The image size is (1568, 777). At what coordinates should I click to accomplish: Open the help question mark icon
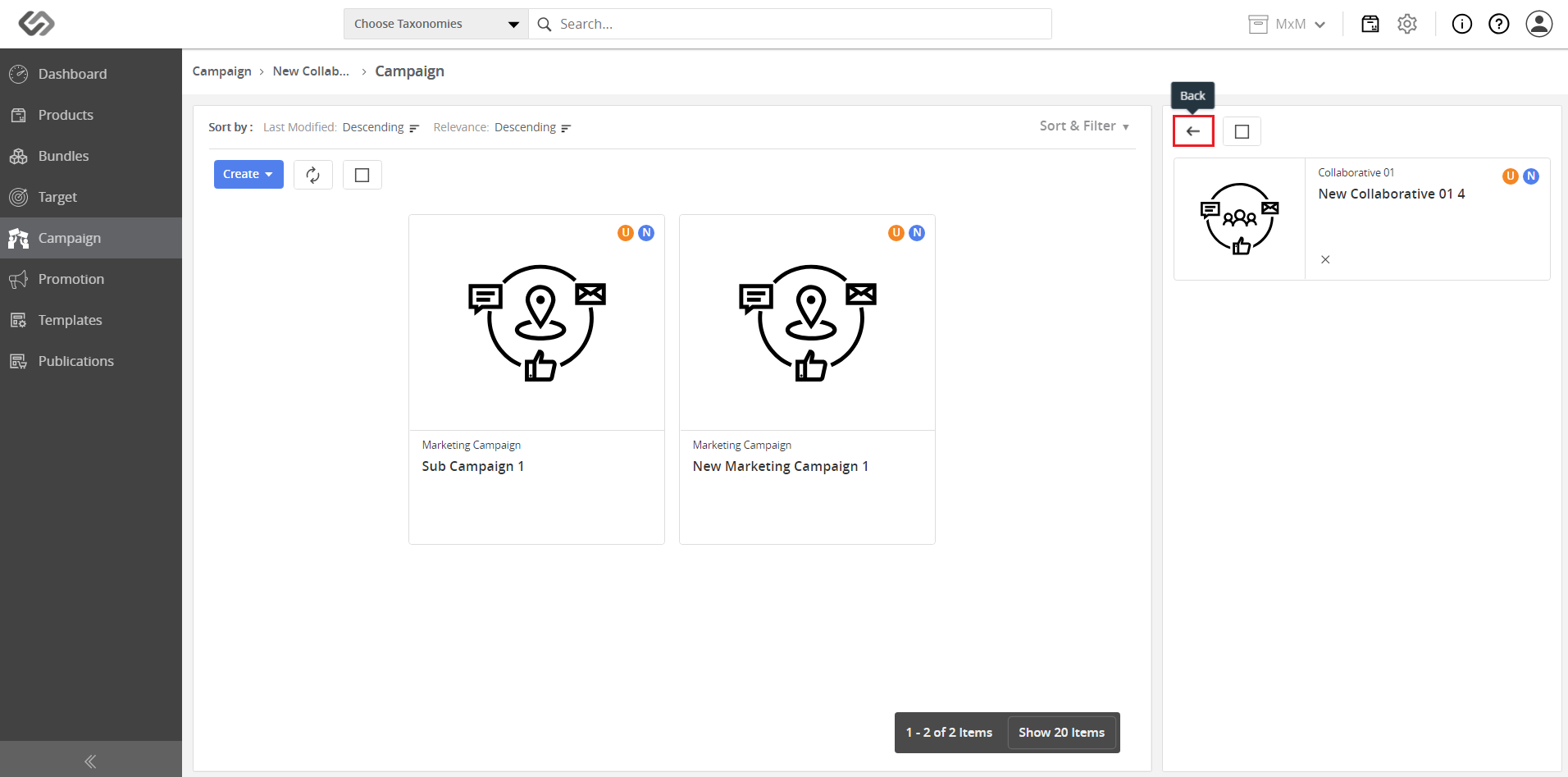(1499, 24)
